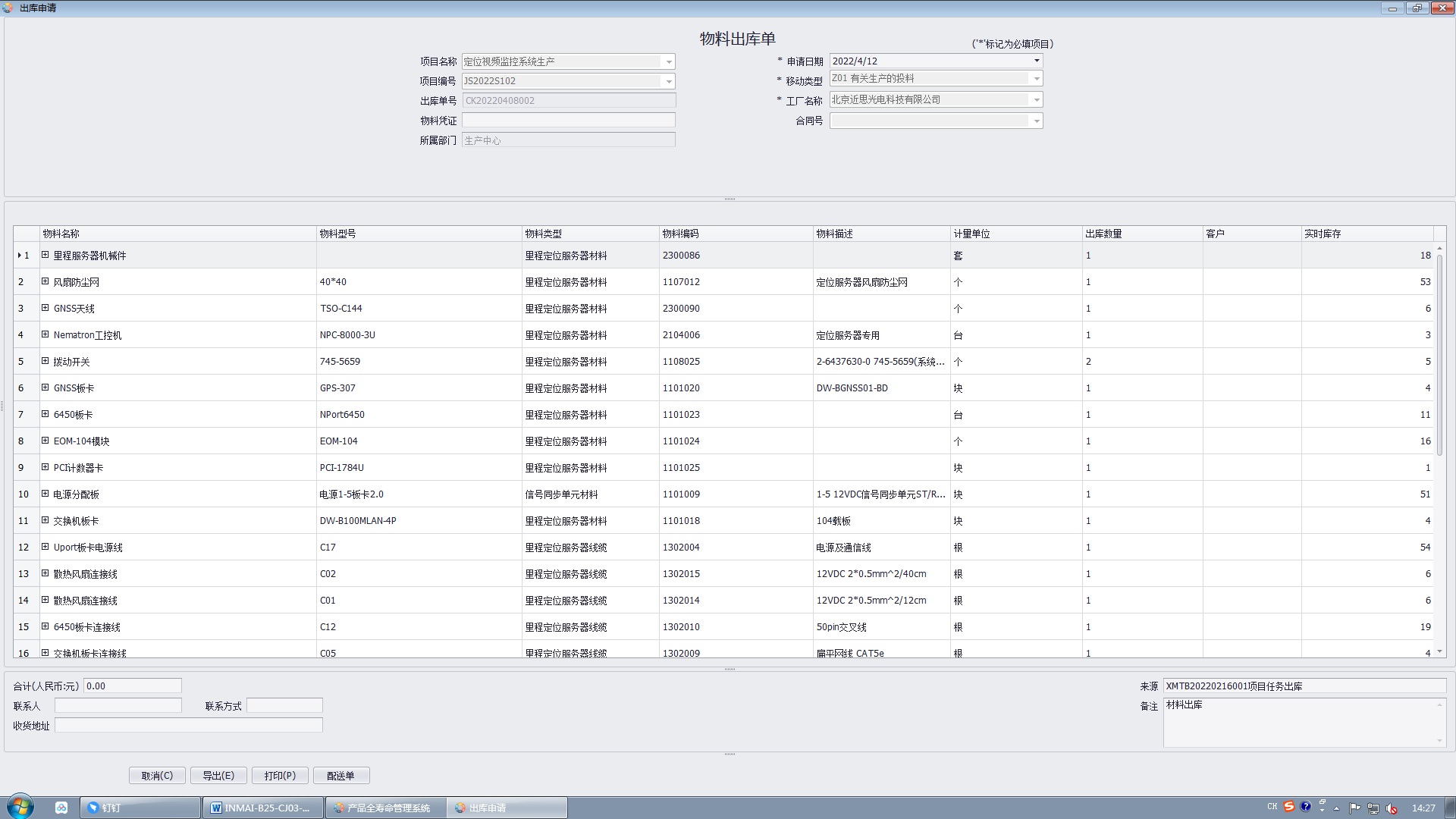
Task: Click the network connection tray icon
Action: click(x=1373, y=808)
